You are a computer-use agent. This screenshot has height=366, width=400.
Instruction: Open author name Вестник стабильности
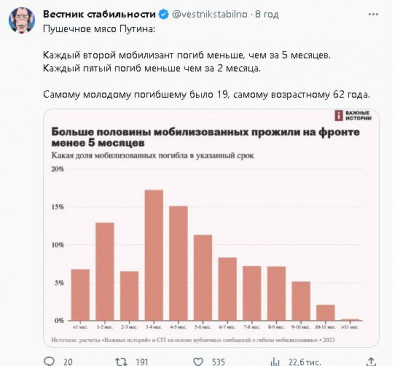(99, 14)
